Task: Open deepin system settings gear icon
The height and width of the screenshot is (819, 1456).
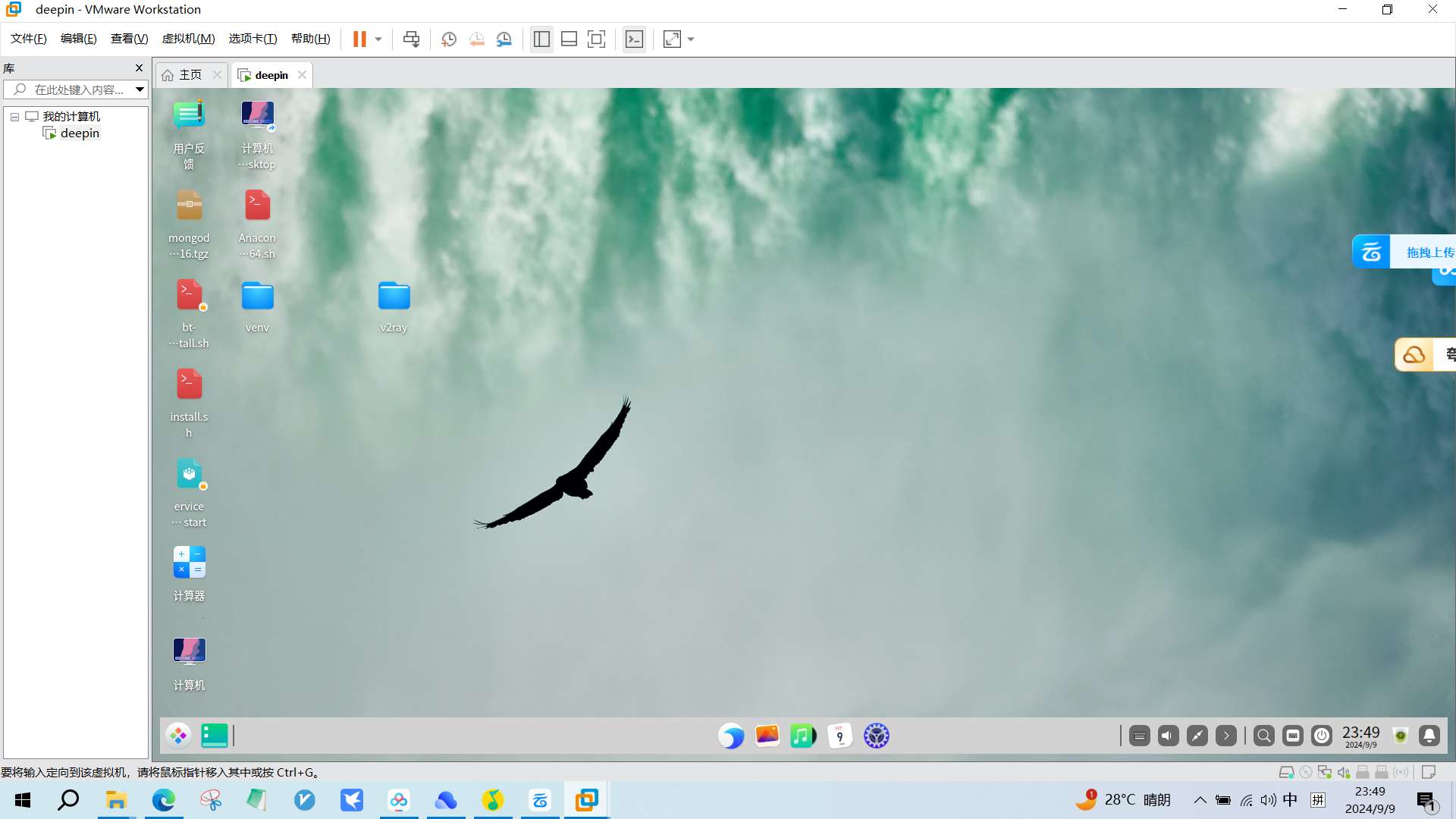Action: [875, 735]
